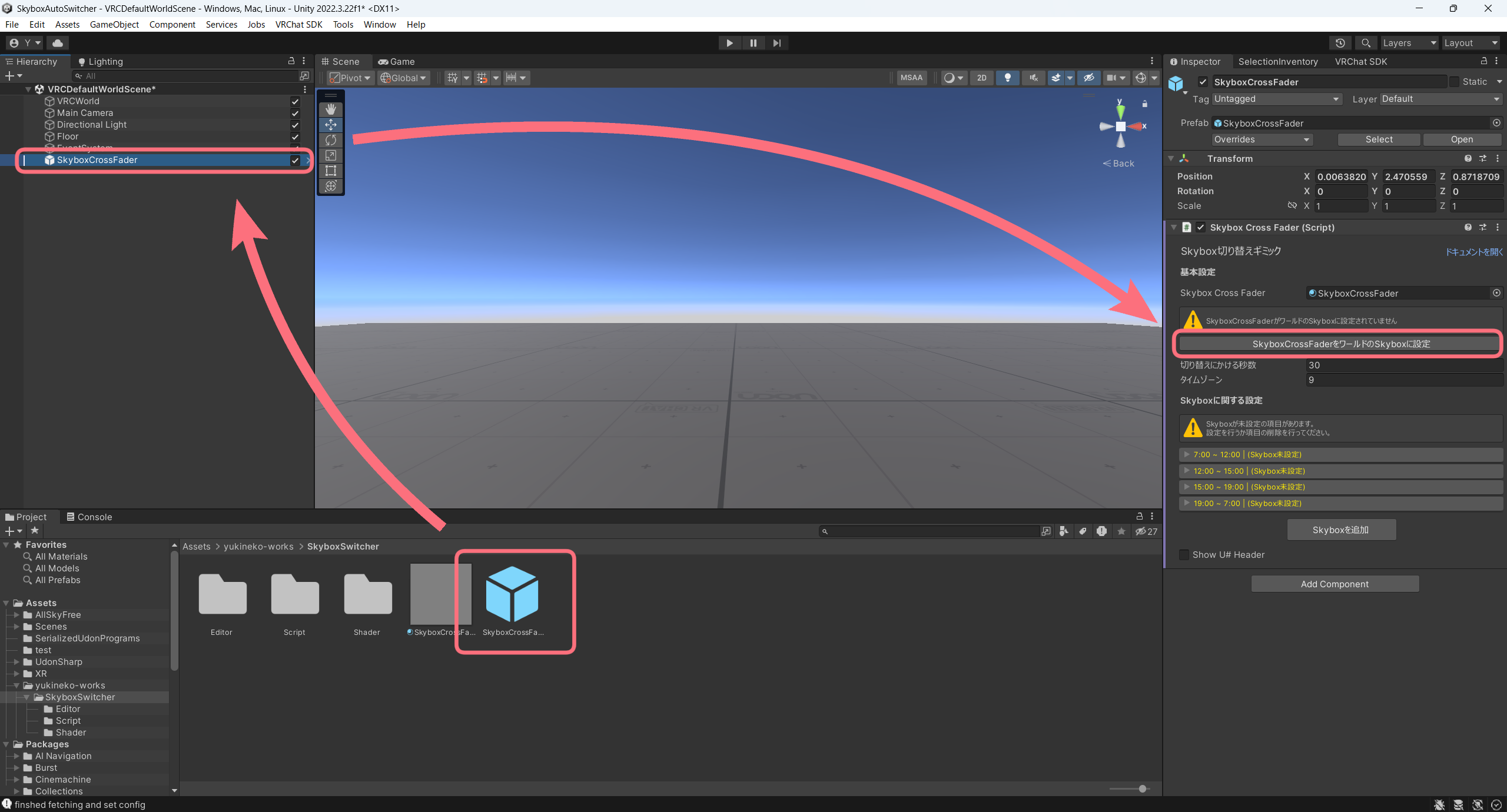Viewport: 1507px width, 812px height.
Task: Toggle scene visibility hidden-objects eye icon
Action: click(1089, 78)
